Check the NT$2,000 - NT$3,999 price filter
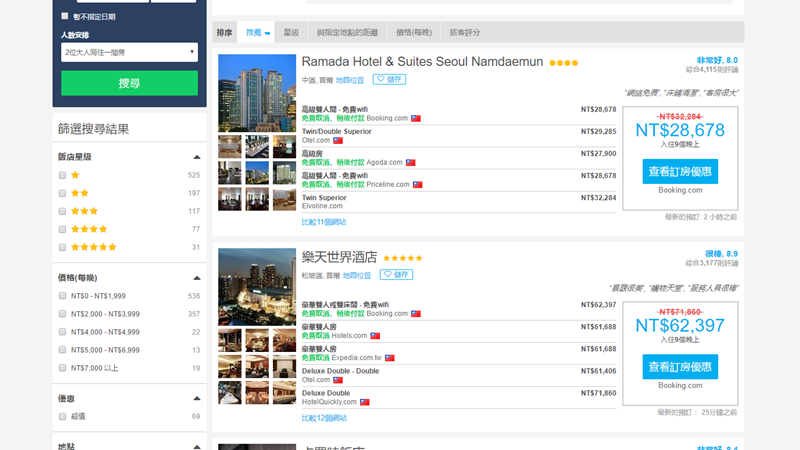Screen dimensions: 800x450 pos(62,314)
